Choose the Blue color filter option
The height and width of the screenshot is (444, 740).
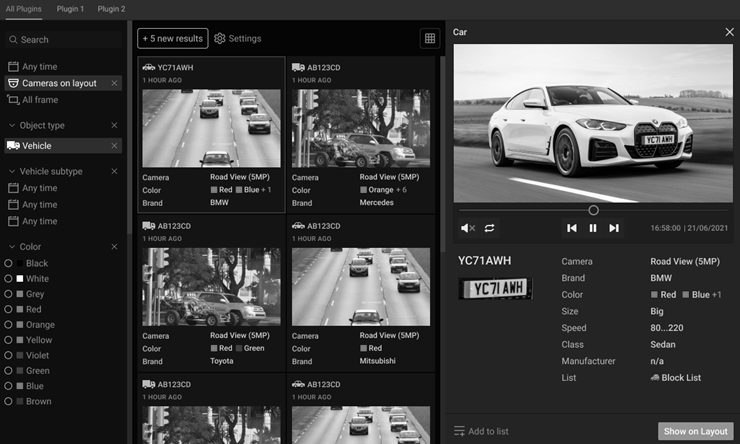(9, 386)
